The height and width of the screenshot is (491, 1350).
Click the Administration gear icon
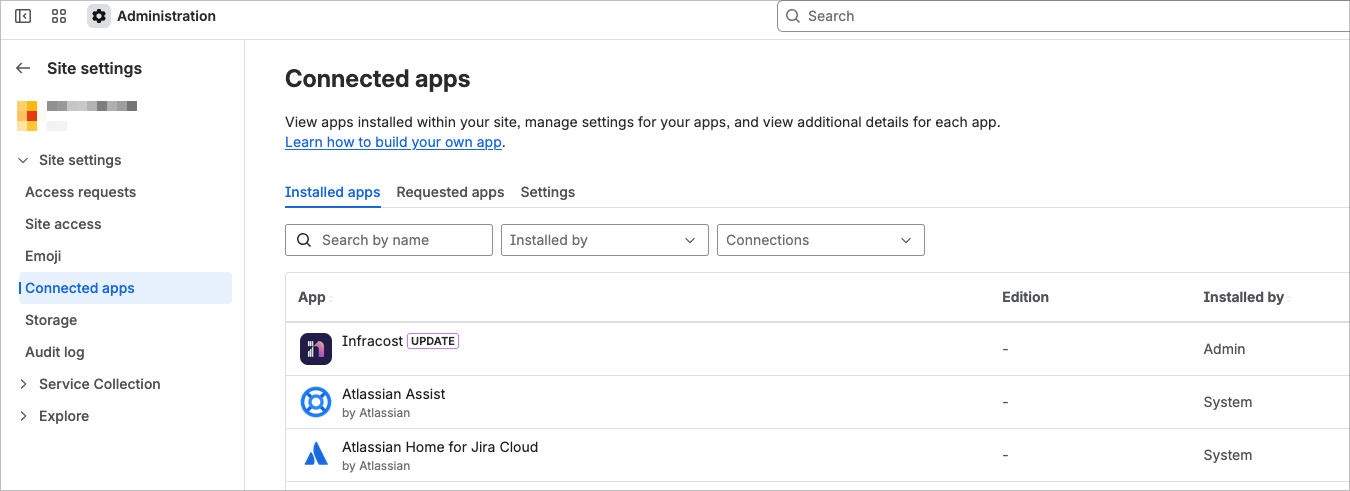pos(99,16)
